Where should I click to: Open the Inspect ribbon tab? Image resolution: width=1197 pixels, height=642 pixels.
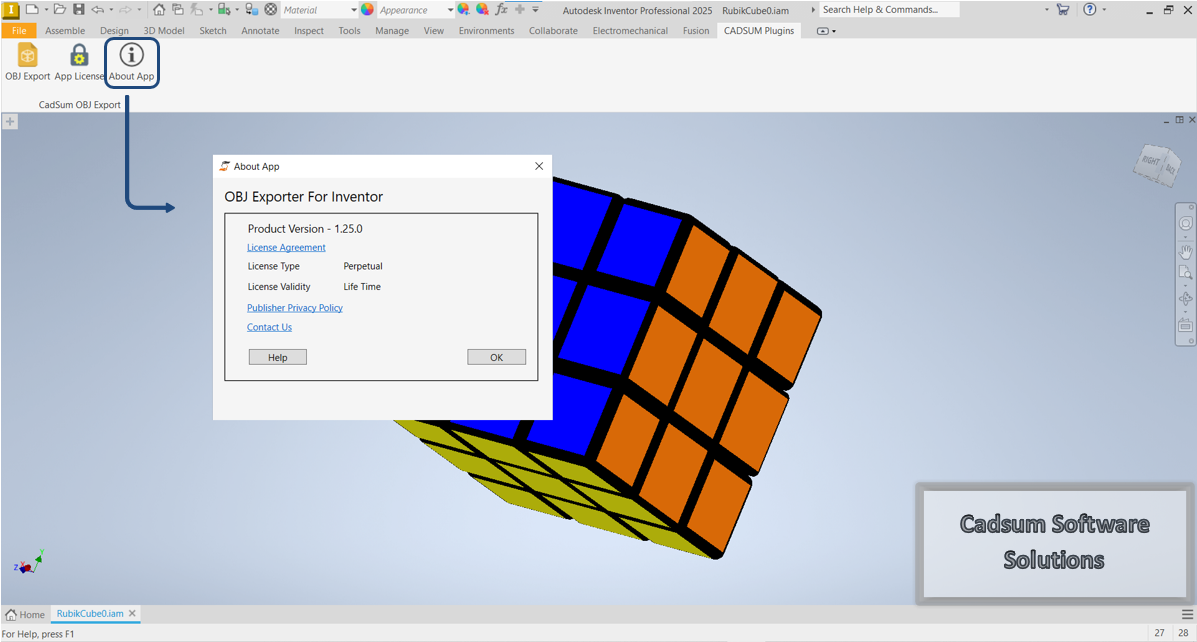pyautogui.click(x=309, y=31)
